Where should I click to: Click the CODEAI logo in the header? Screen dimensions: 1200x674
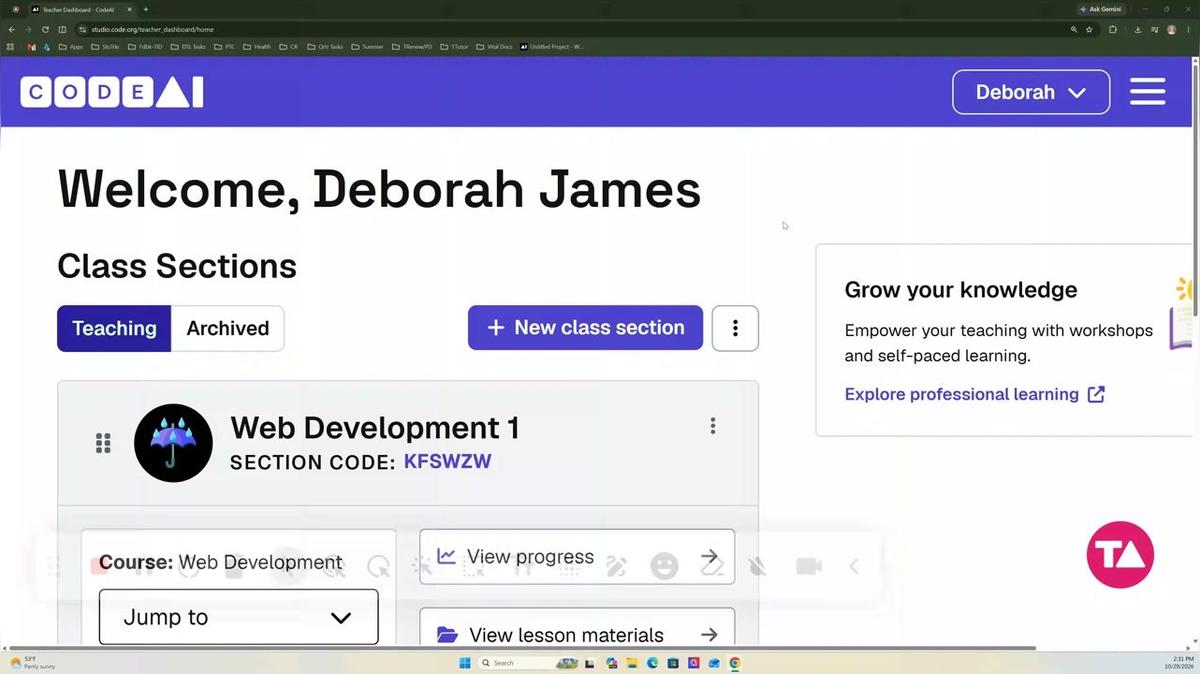(x=112, y=92)
